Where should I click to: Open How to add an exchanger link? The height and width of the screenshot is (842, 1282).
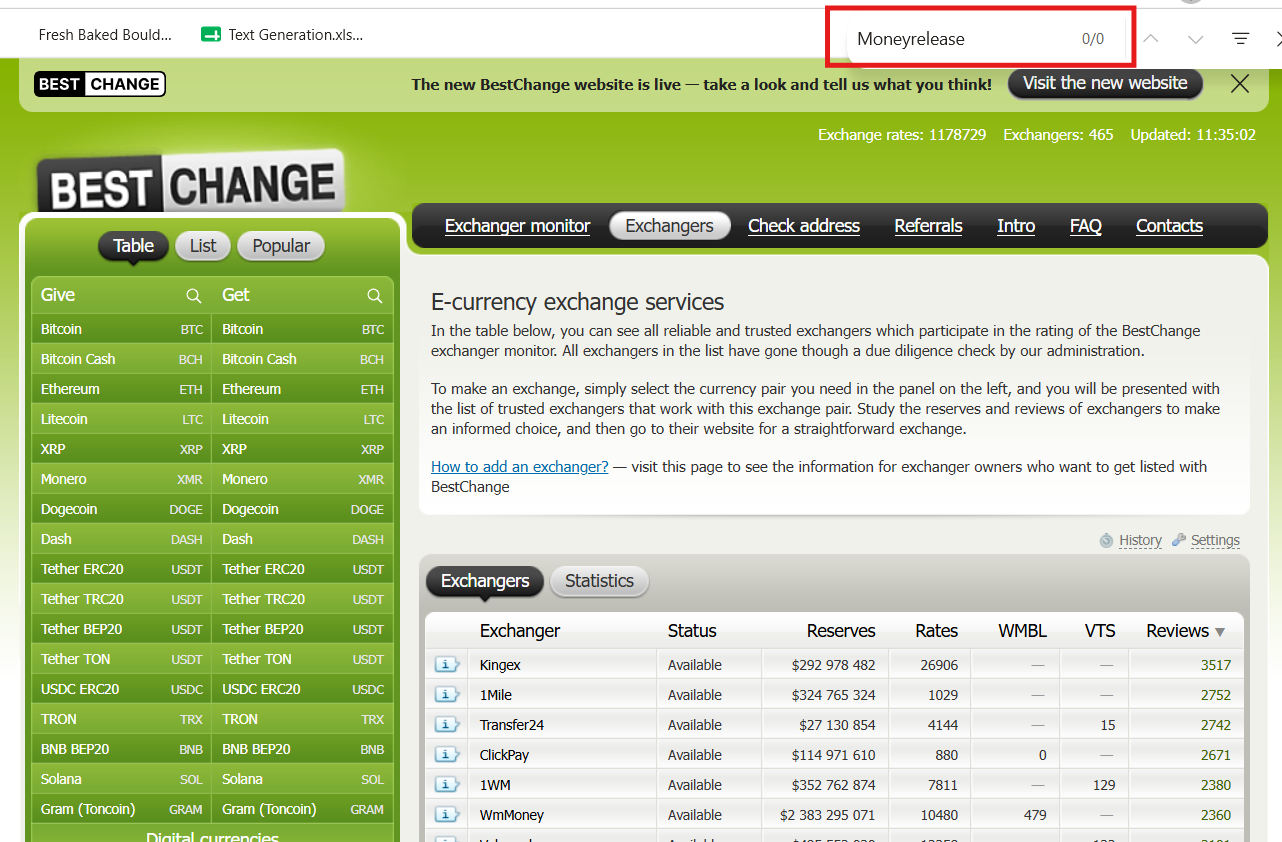click(x=519, y=467)
